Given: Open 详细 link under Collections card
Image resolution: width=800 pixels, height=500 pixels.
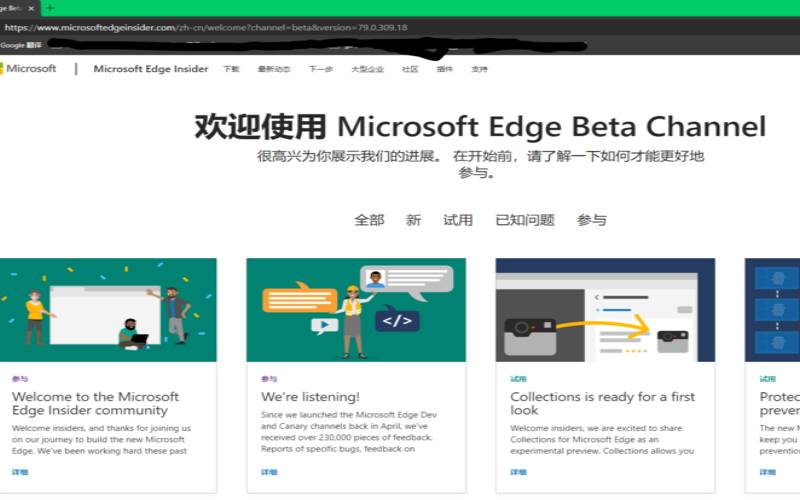Looking at the screenshot, I should tap(518, 472).
